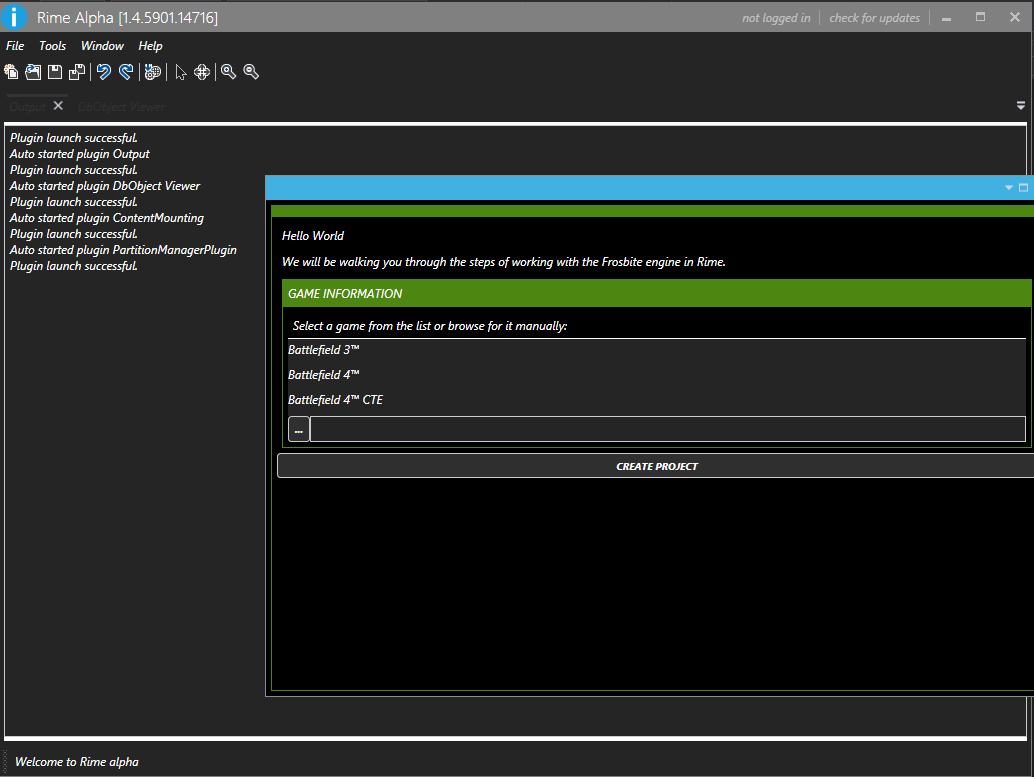This screenshot has width=1034, height=777.
Task: Click the New project toolbar icon
Action: coord(11,72)
